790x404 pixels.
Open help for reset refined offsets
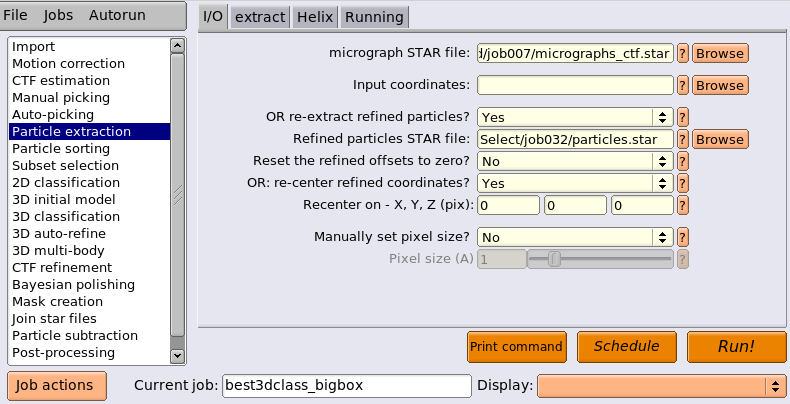[x=682, y=161]
